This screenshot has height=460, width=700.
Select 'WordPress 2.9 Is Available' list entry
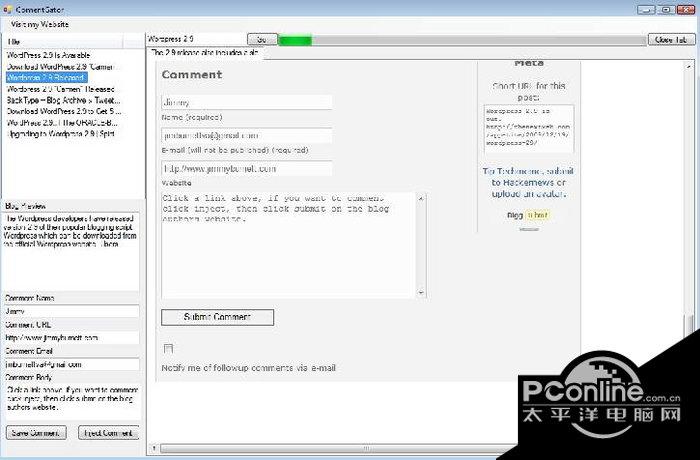pyautogui.click(x=48, y=55)
